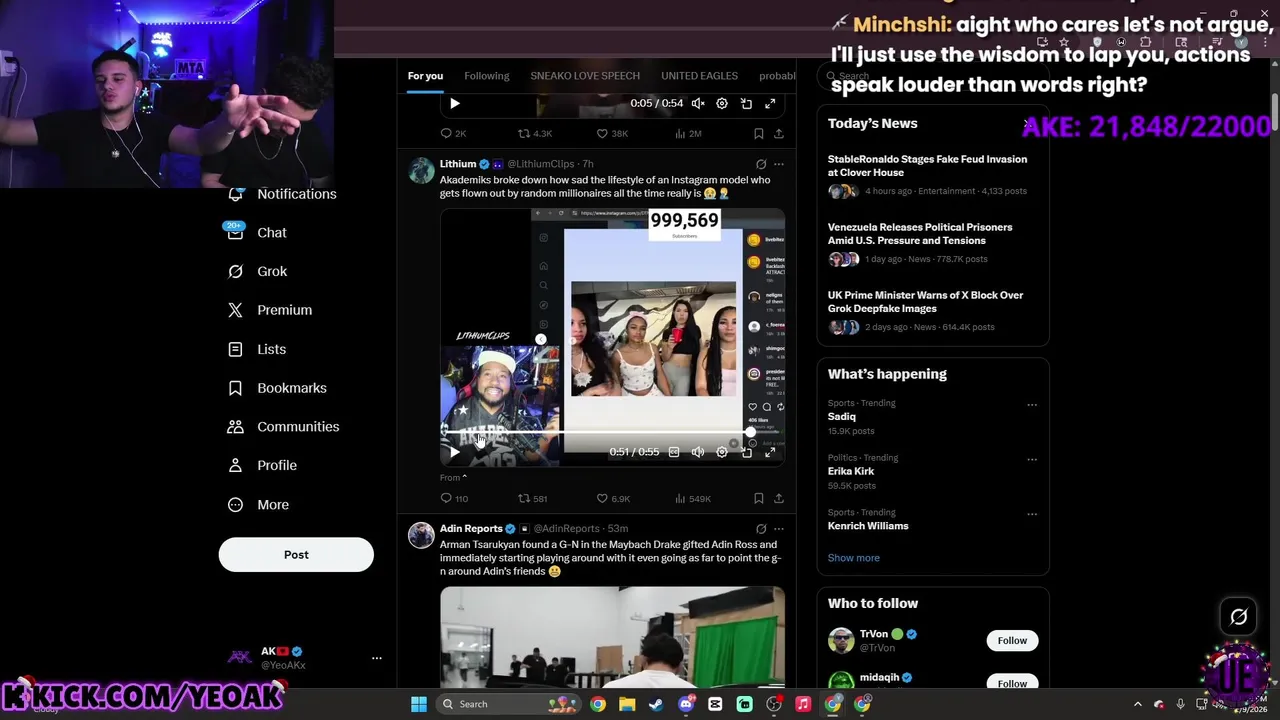This screenshot has height=720, width=1280.
Task: Share Lithium's post
Action: (x=779, y=498)
